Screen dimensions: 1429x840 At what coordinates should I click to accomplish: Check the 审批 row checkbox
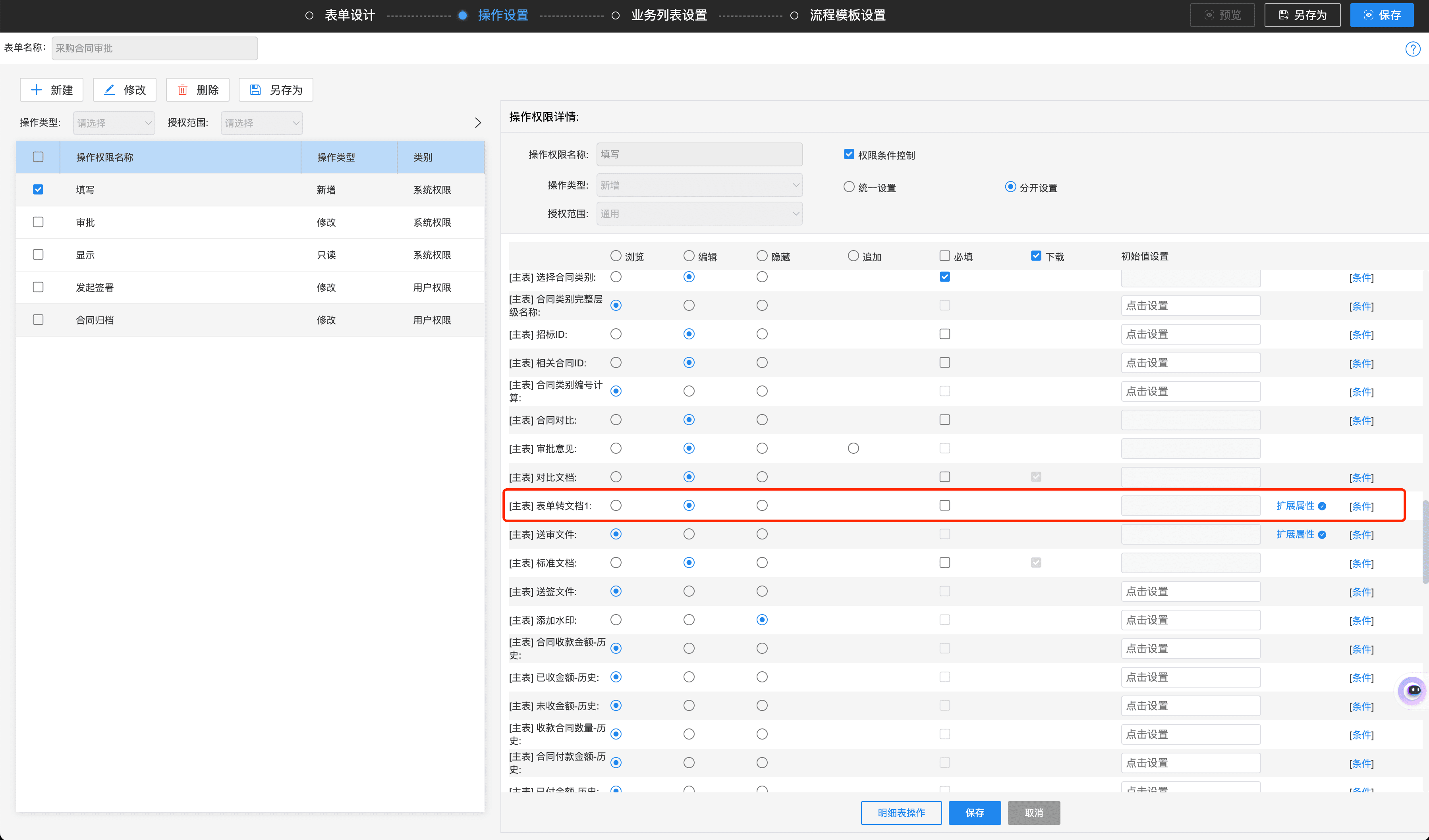tap(38, 222)
